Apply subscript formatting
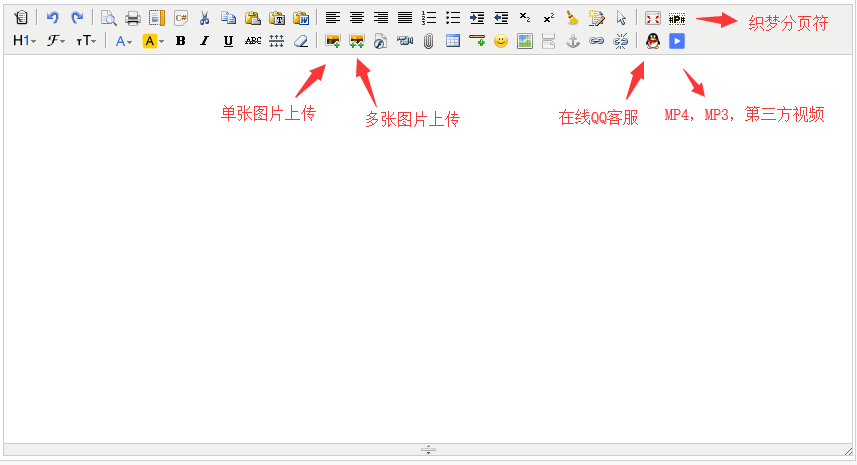Screen dimensions: 857x465 click(525, 18)
